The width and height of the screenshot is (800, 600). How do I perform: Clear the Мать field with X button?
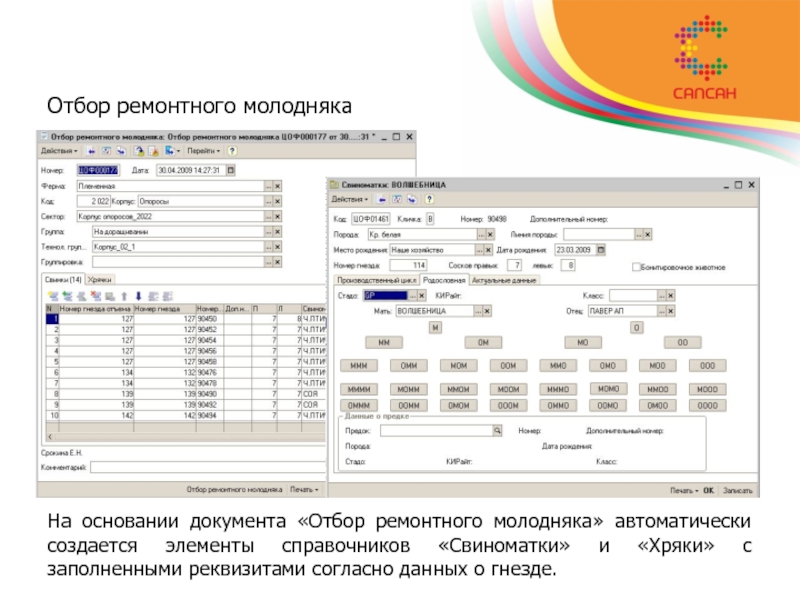[487, 311]
